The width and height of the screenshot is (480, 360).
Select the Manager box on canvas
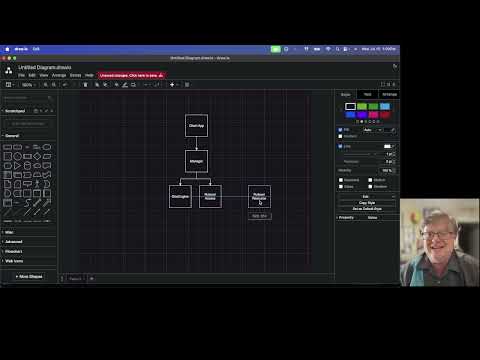pos(196,161)
